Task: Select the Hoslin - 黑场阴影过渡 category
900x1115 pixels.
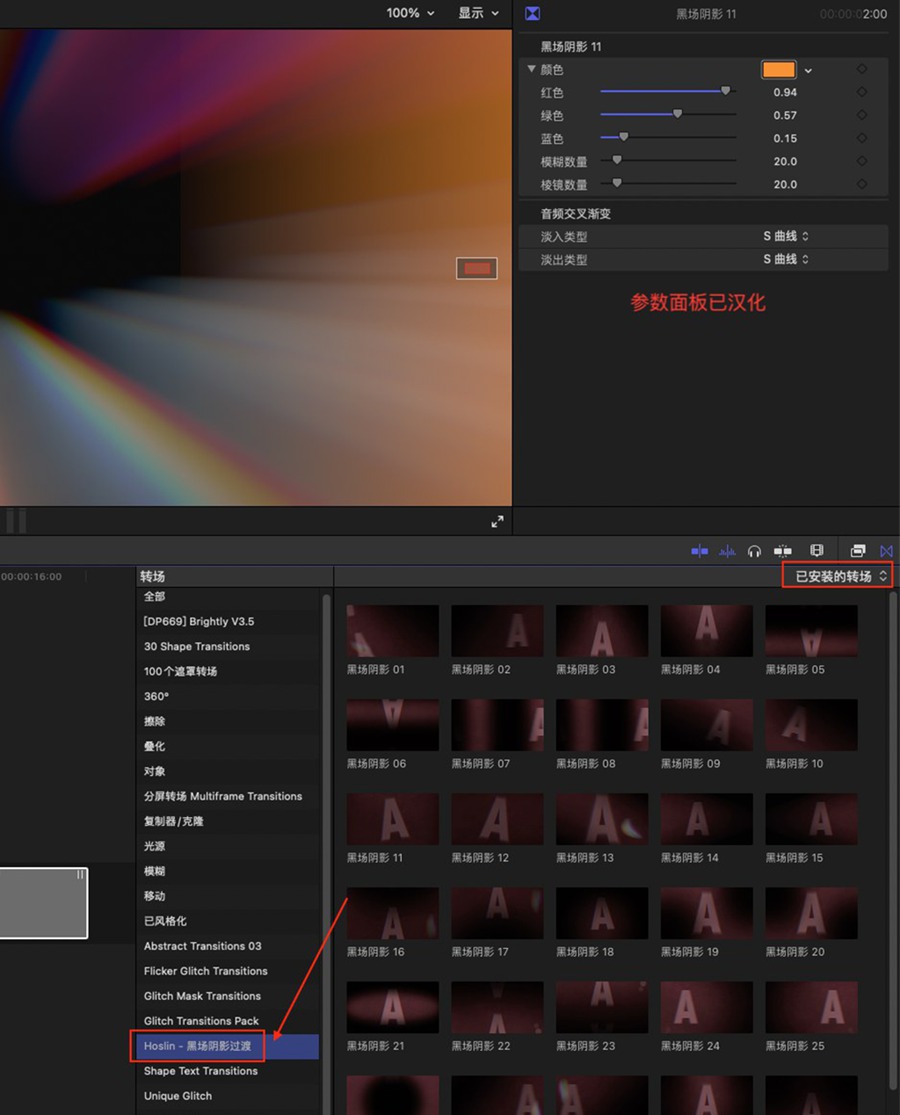Action: [197, 1045]
